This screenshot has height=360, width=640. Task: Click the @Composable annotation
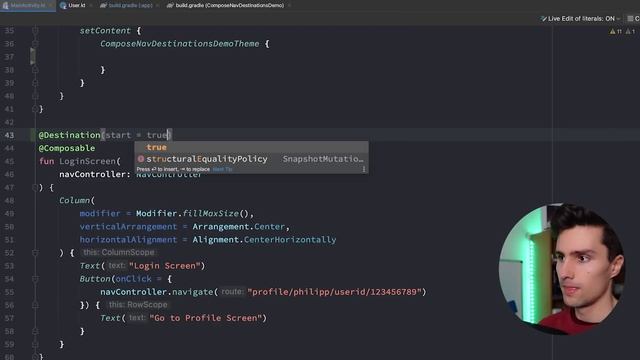(x=67, y=148)
